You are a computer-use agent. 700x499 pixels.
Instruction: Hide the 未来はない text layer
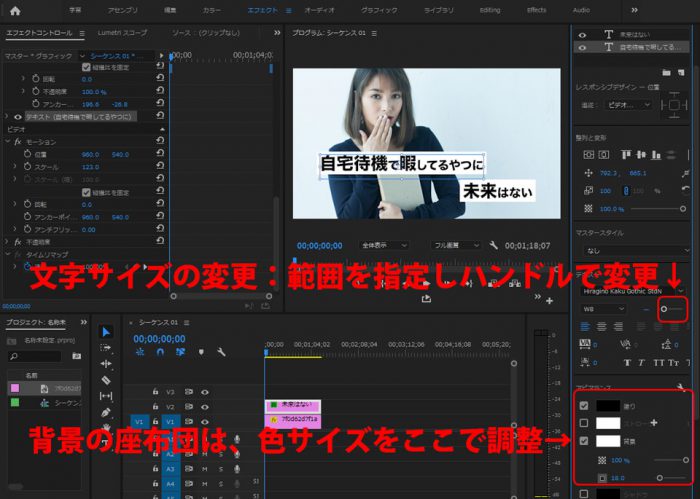[582, 35]
